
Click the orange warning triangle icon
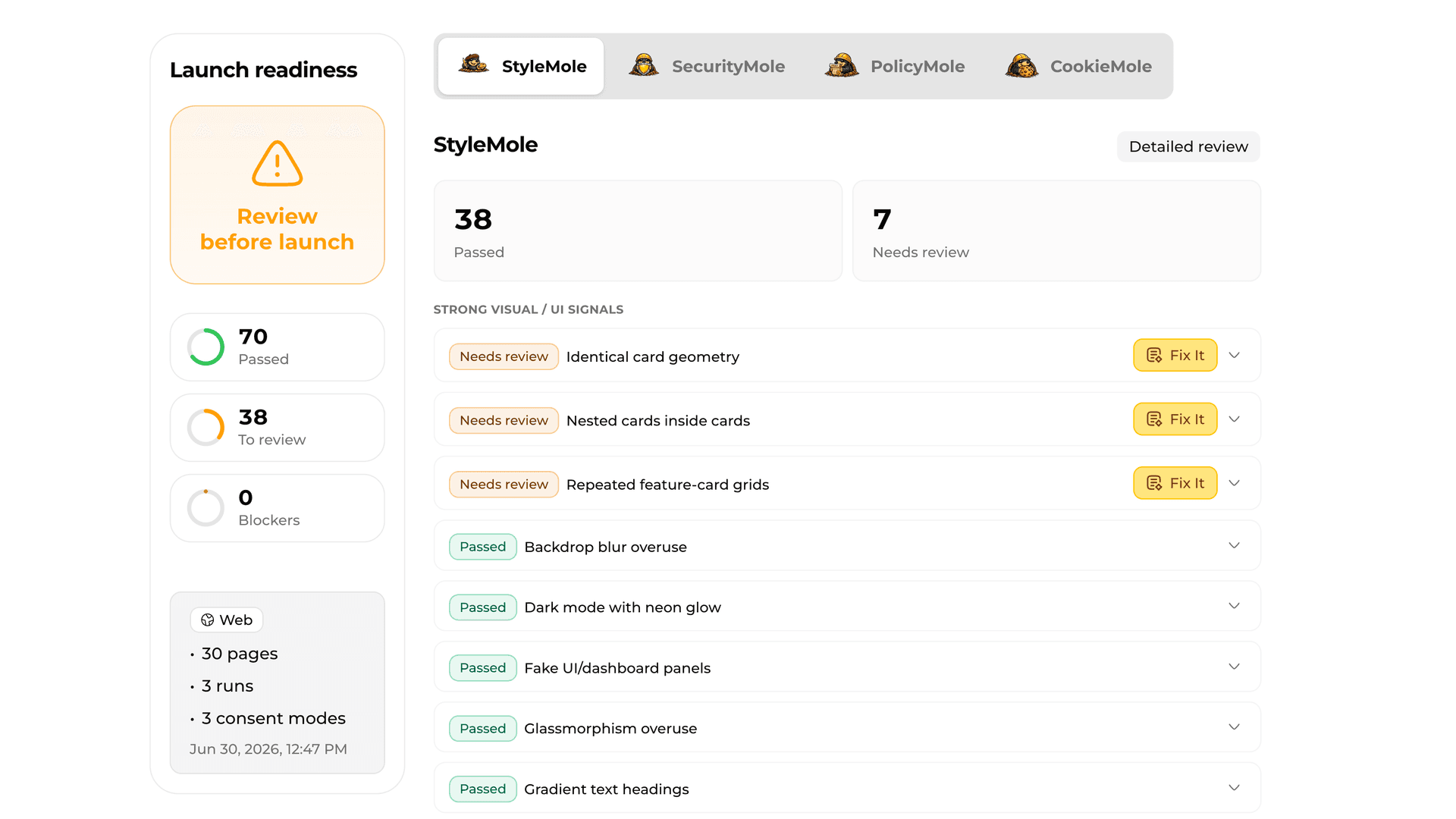click(x=278, y=163)
